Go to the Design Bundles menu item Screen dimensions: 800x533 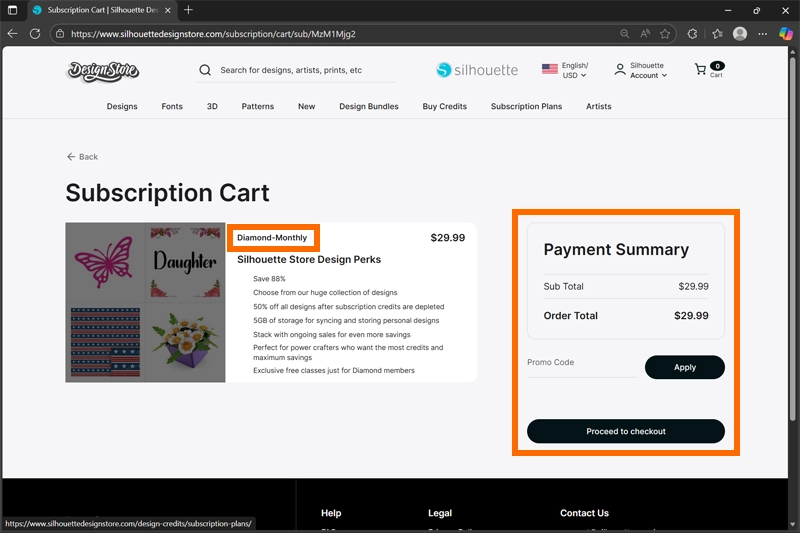368,106
